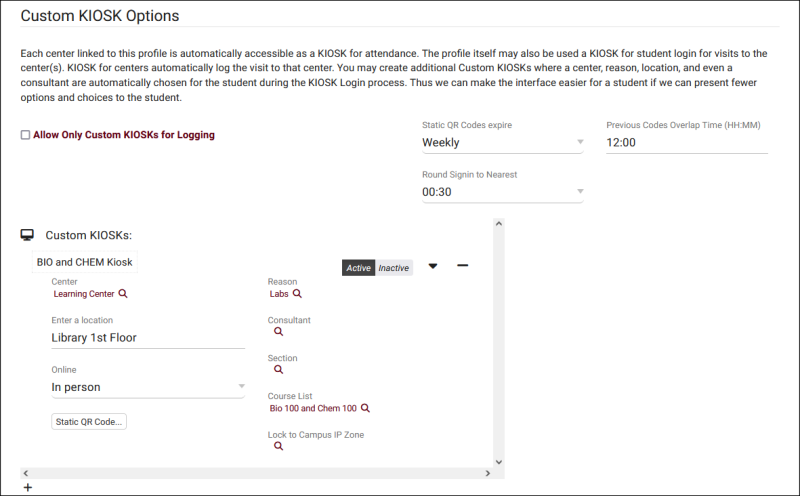Add a new custom kiosk with the plus icon
800x496 pixels.
tap(28, 488)
